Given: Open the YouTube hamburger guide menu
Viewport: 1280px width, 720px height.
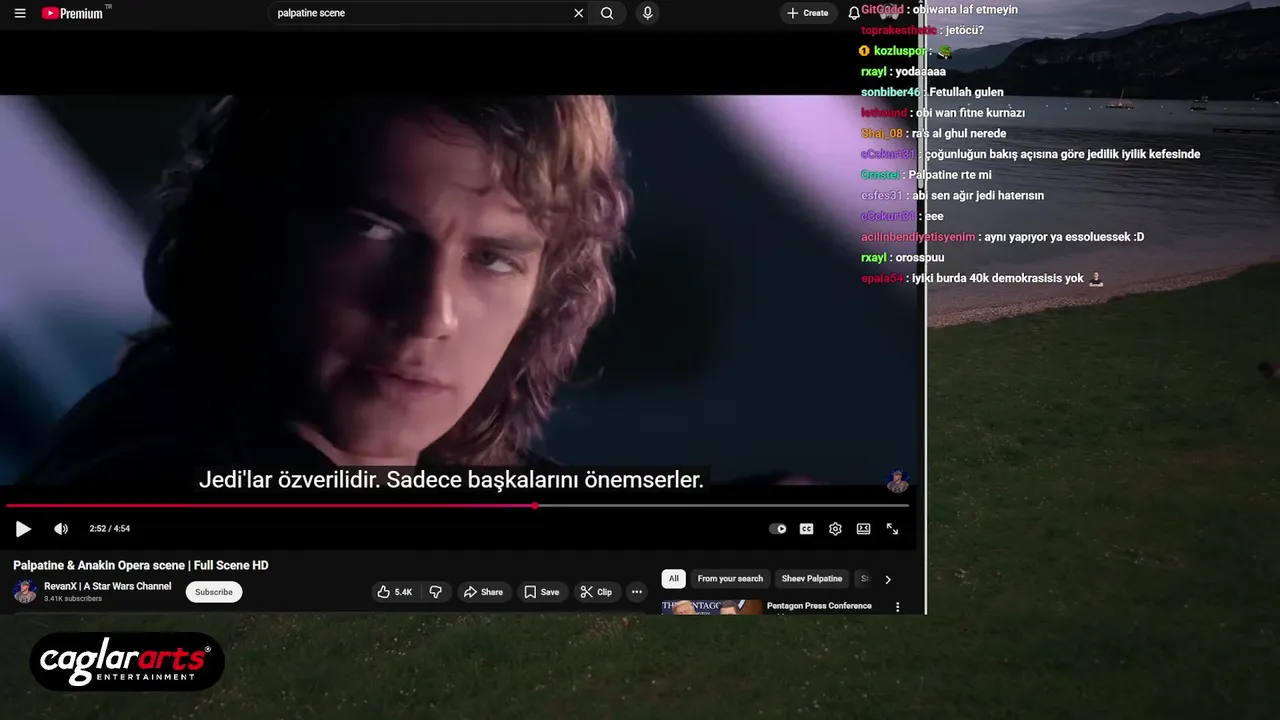Looking at the screenshot, I should tap(20, 13).
